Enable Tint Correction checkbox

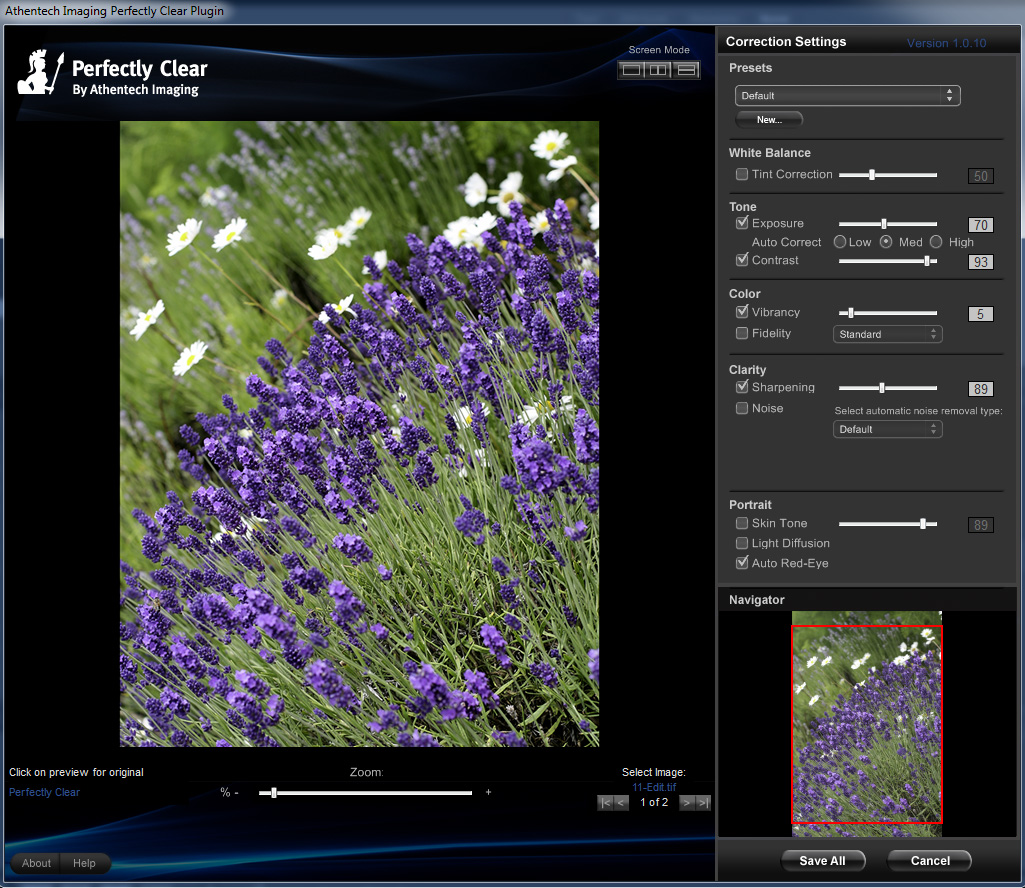(742, 174)
